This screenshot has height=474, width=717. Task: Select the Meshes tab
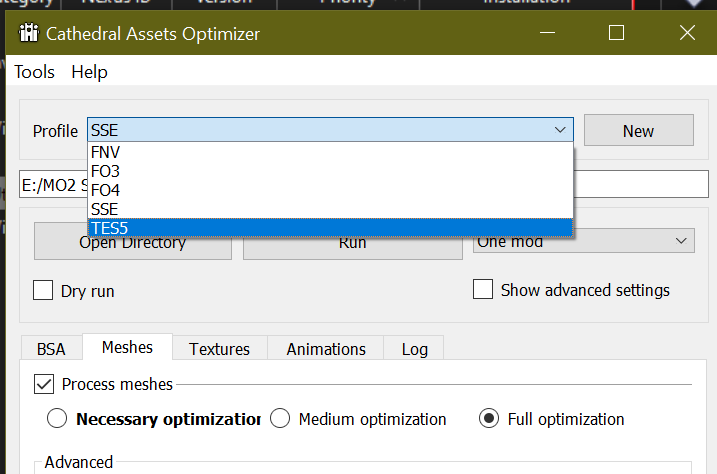tap(127, 347)
